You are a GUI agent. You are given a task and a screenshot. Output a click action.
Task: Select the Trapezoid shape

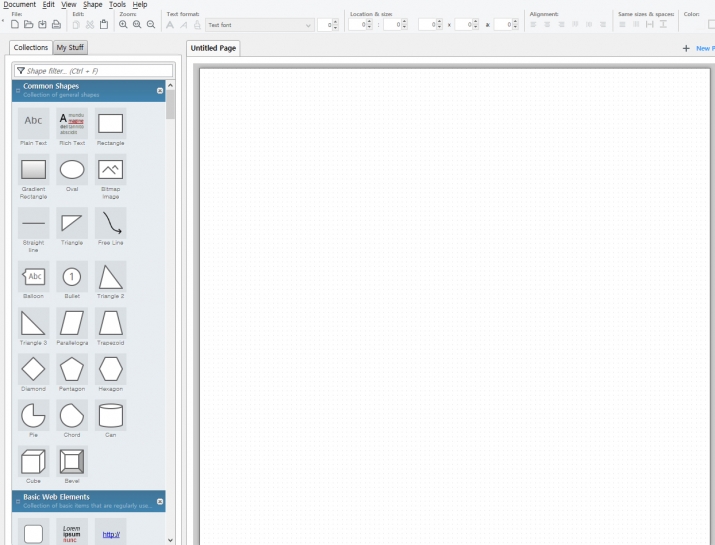click(x=110, y=327)
